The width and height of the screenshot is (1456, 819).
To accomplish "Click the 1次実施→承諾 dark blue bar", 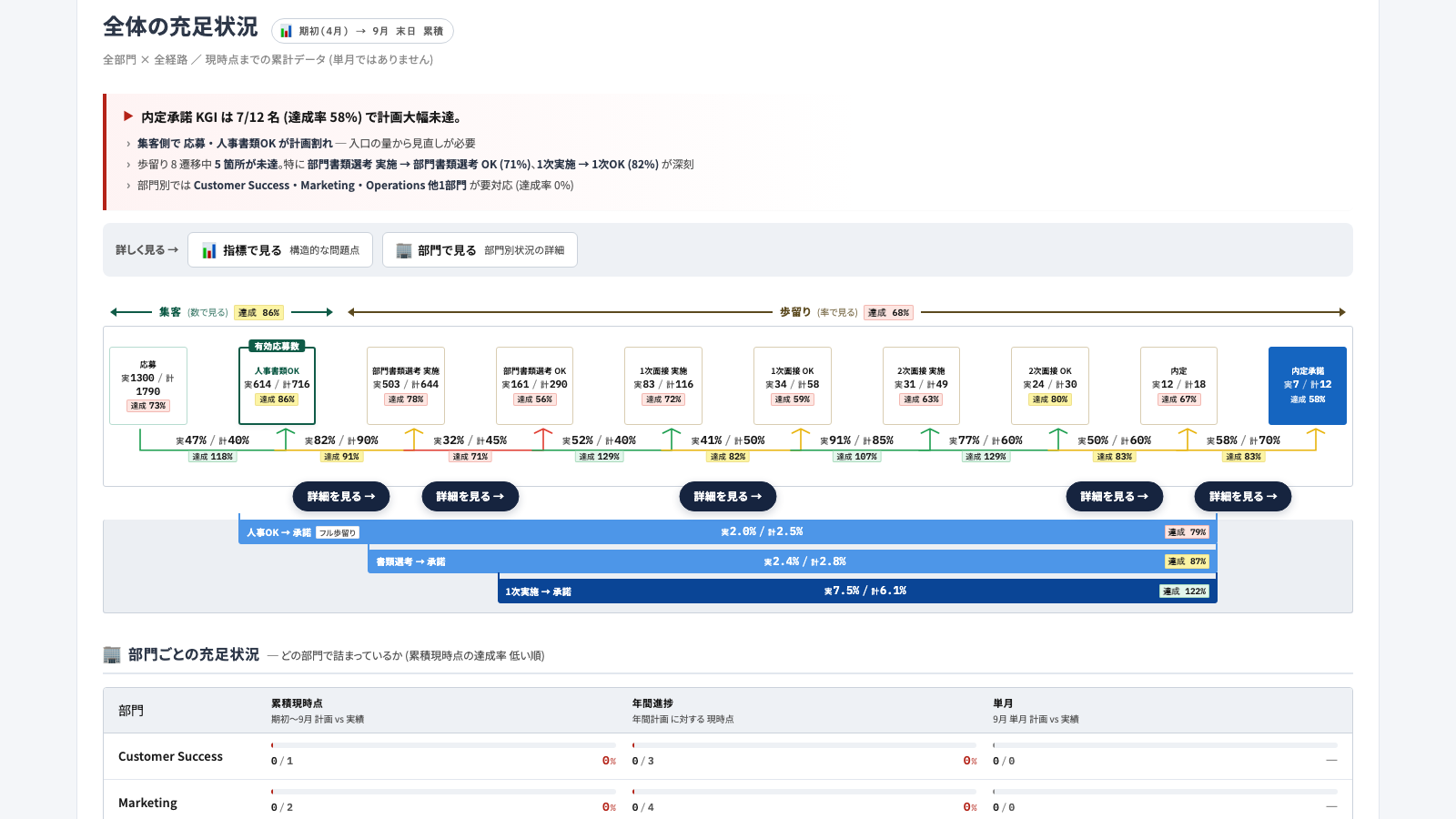I will tap(857, 591).
